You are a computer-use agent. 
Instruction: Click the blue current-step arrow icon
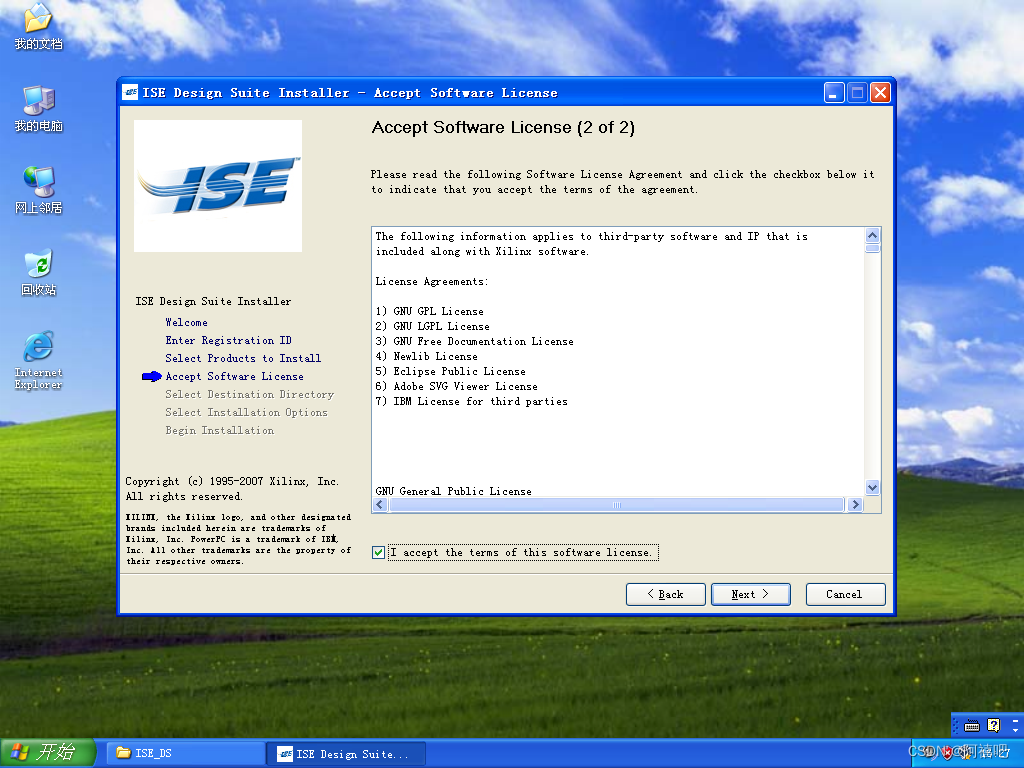click(152, 376)
